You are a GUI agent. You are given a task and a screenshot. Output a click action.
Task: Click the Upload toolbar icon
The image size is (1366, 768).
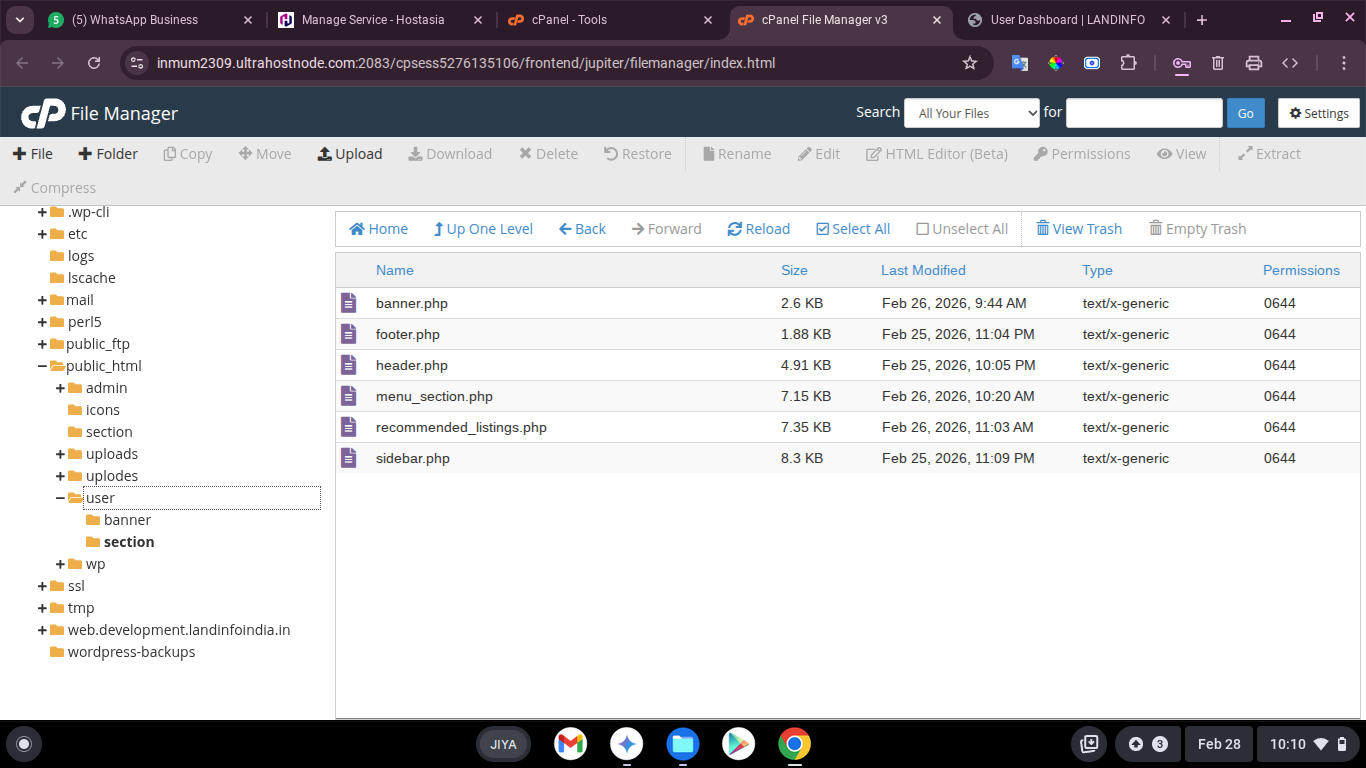tap(325, 154)
